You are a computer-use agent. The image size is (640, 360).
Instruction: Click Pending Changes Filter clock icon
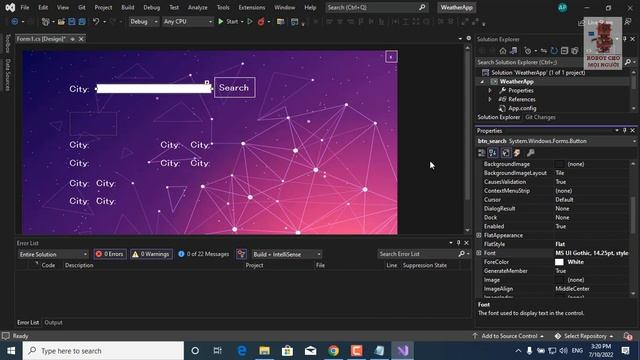[528, 51]
